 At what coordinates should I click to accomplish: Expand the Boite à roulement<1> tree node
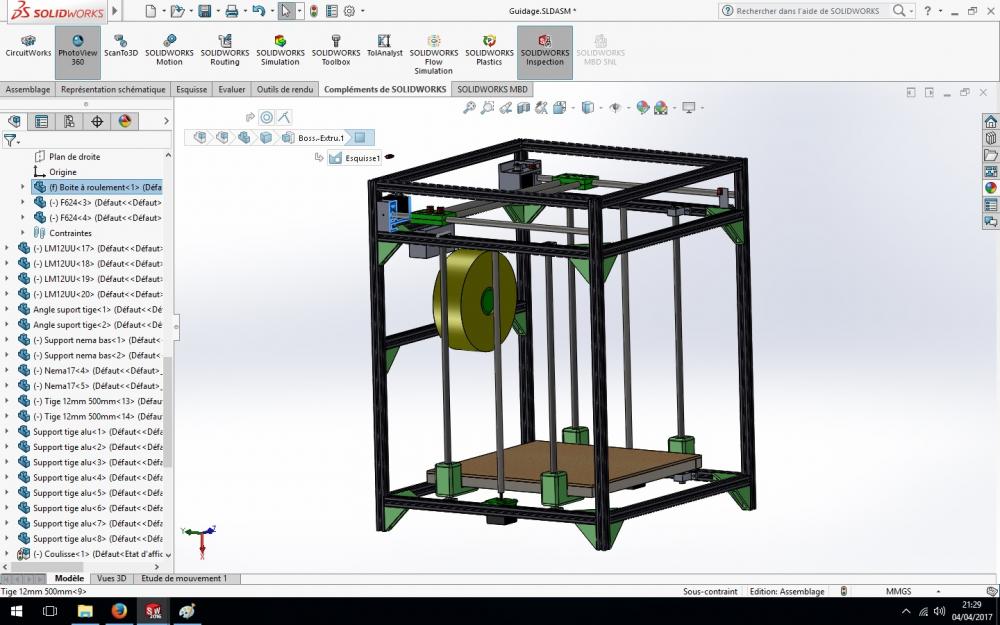tap(23, 187)
